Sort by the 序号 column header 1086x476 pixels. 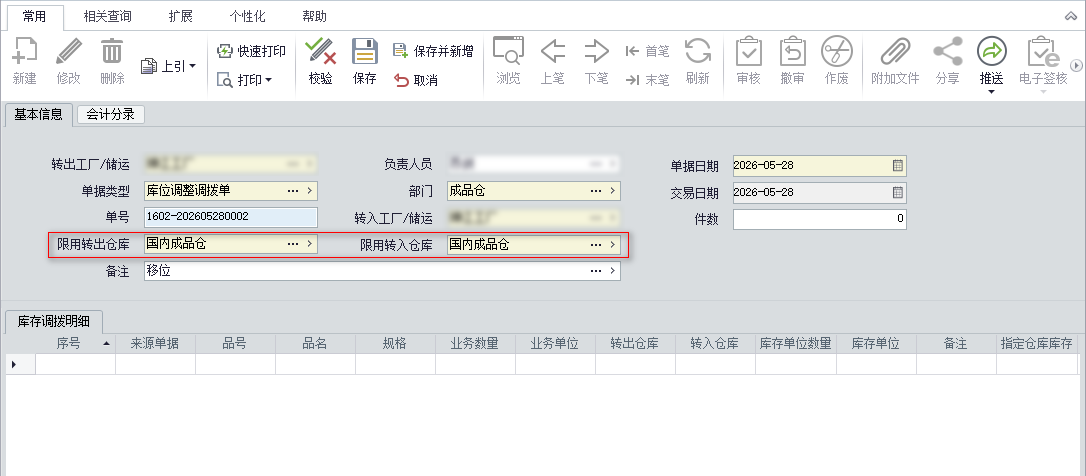point(75,344)
